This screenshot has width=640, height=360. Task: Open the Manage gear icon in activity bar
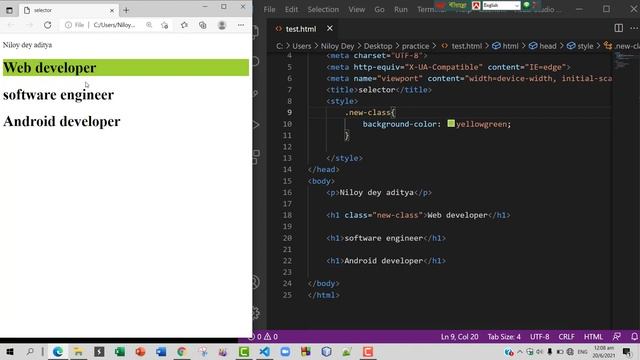(x=256, y=313)
